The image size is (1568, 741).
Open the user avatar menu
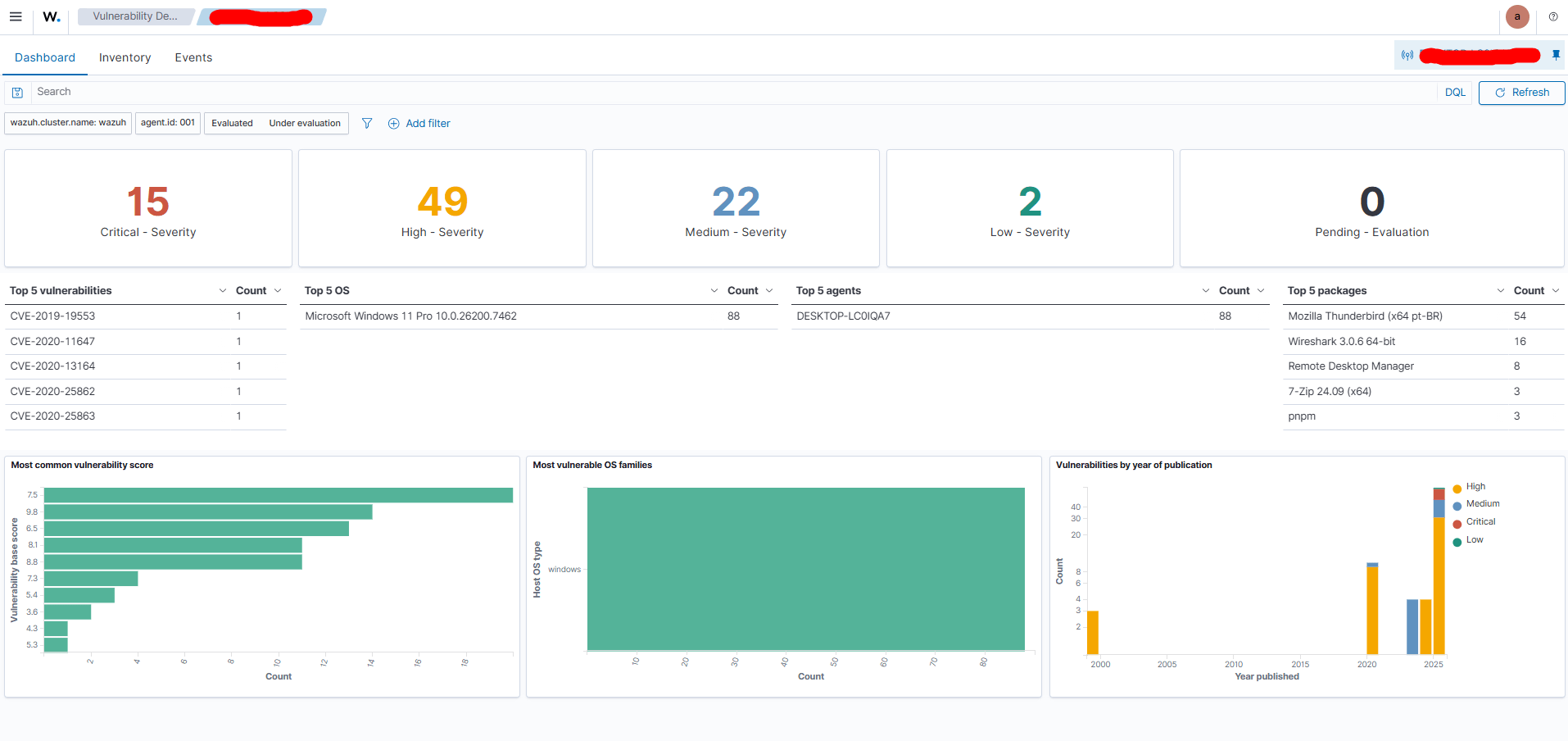(x=1517, y=16)
